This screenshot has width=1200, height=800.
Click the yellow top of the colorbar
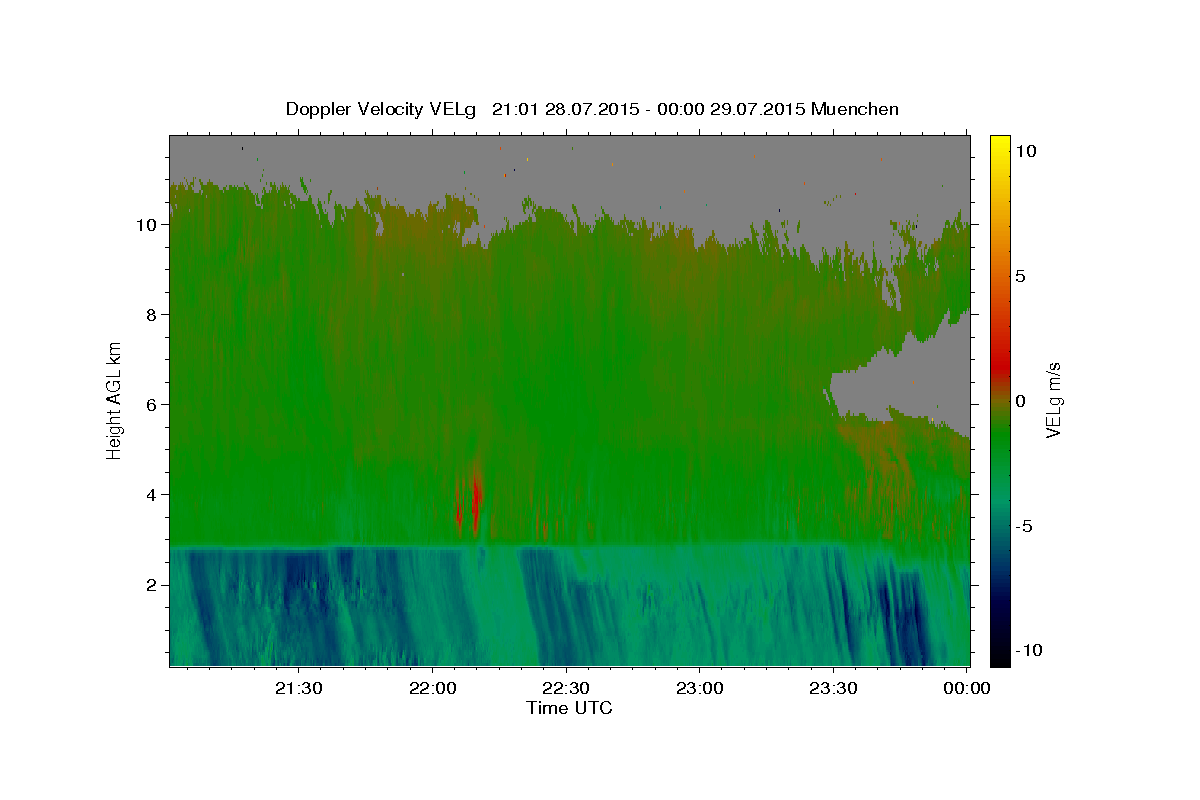coord(1000,142)
